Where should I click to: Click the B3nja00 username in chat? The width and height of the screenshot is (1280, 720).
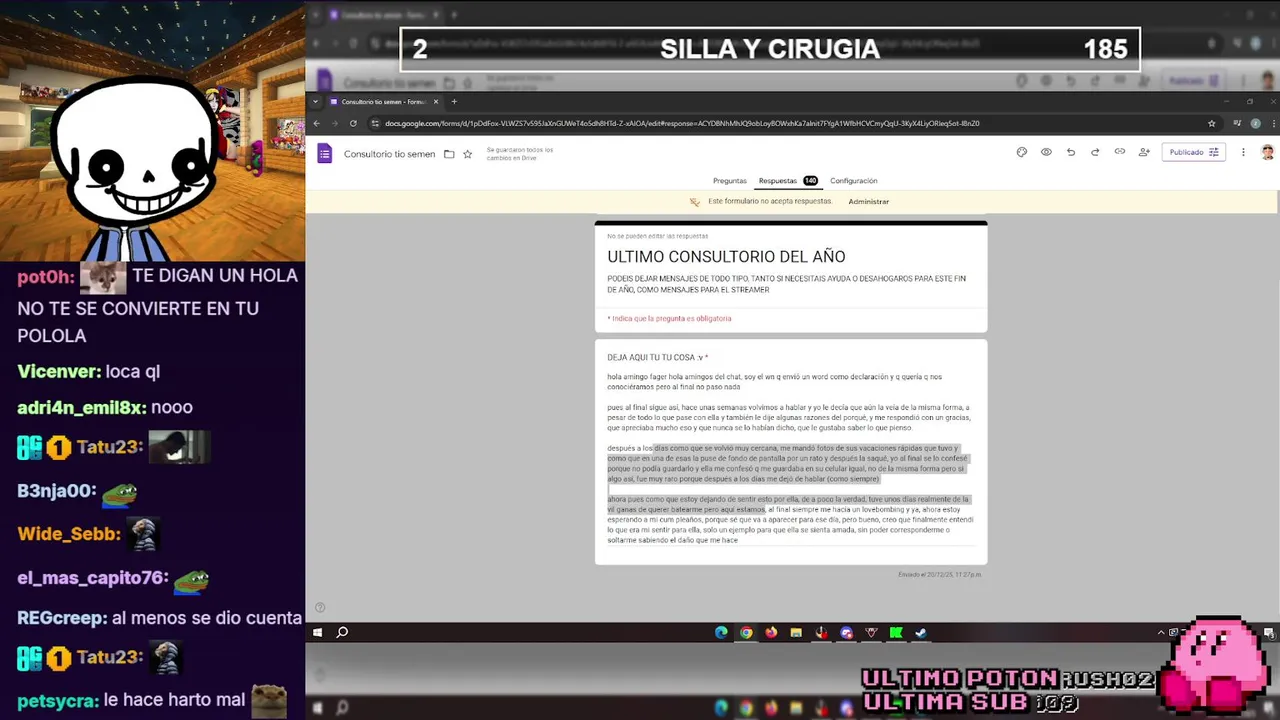pos(57,490)
